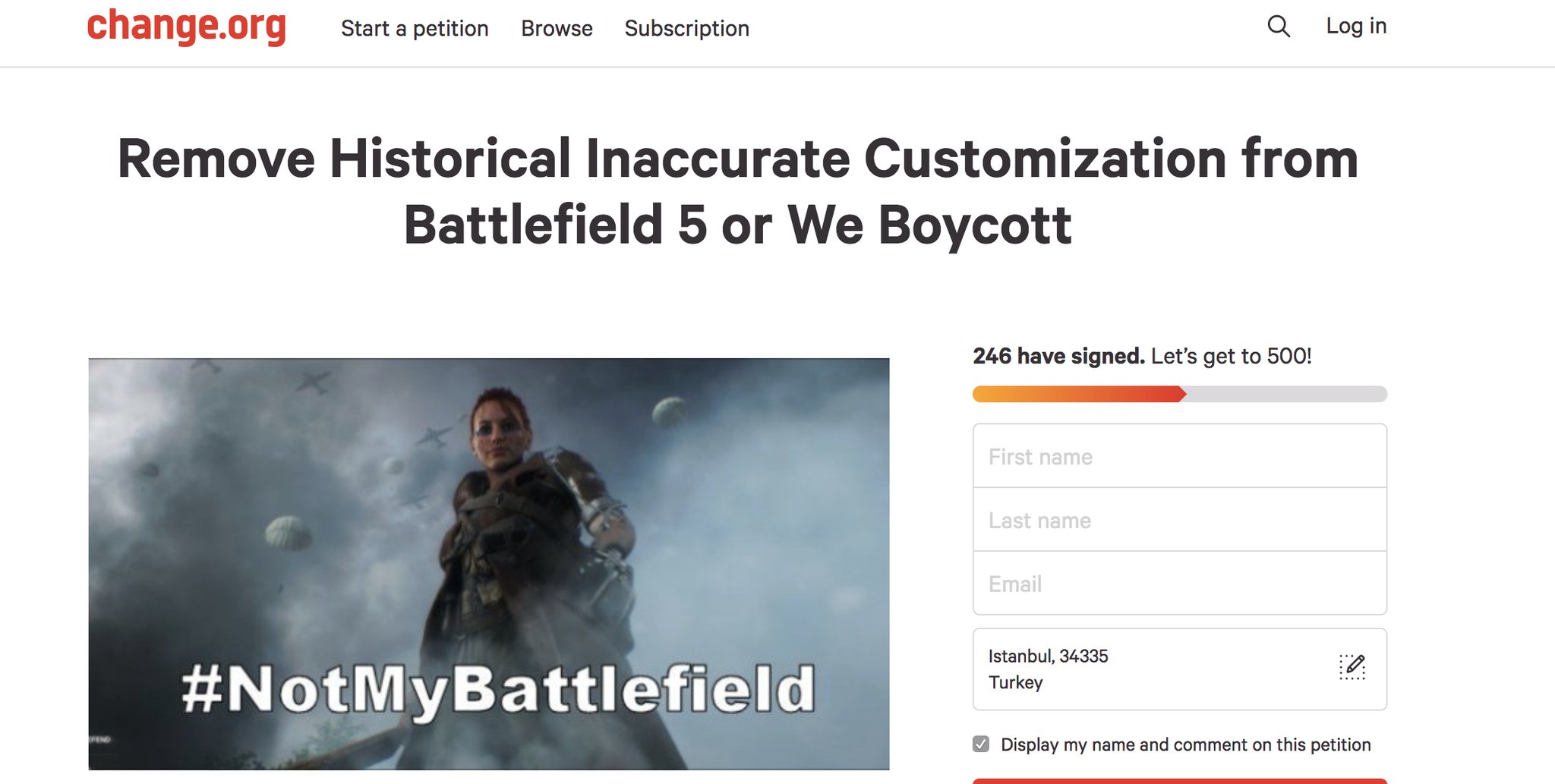
Task: Click the "Display my name and comment" label
Action: pyautogui.click(x=1185, y=745)
